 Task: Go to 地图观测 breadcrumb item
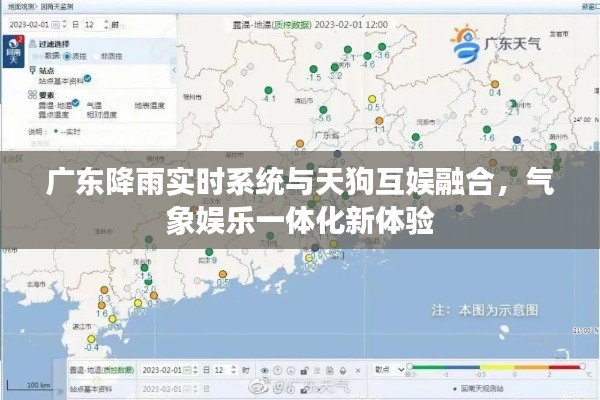tap(20, 7)
